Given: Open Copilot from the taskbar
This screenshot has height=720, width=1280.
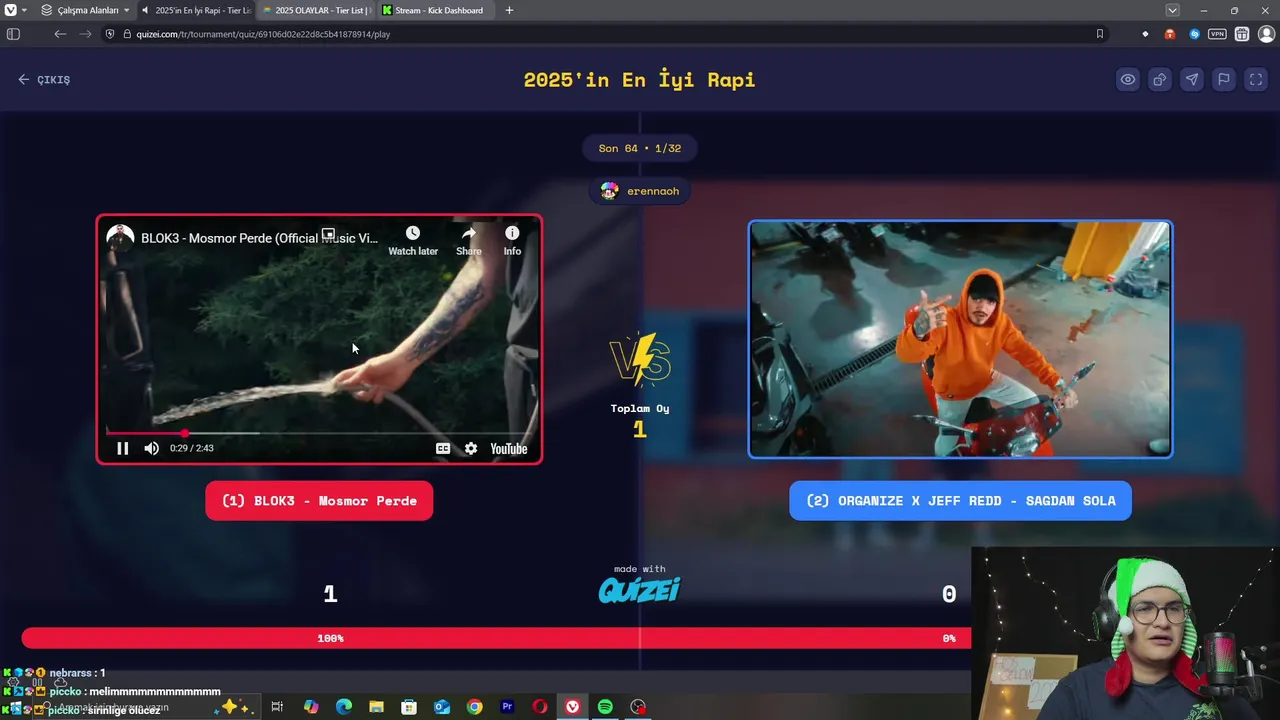Looking at the screenshot, I should coord(310,707).
